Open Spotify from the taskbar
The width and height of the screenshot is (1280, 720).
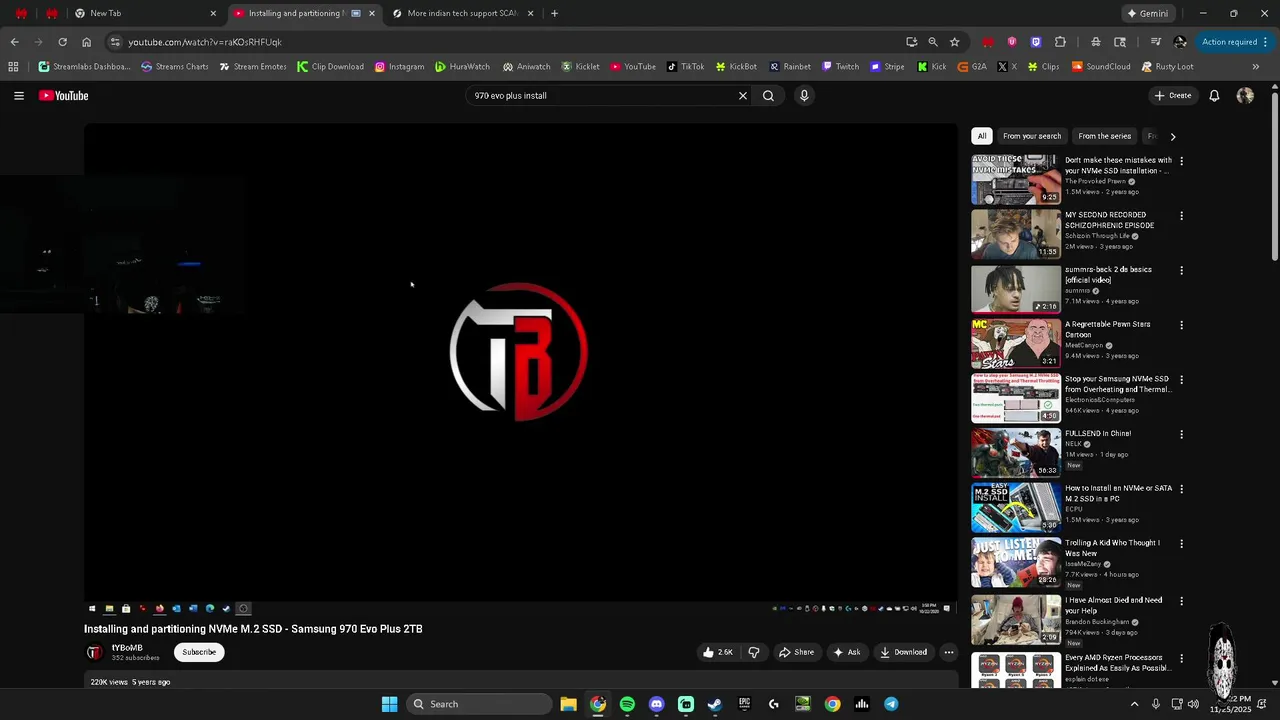[627, 704]
